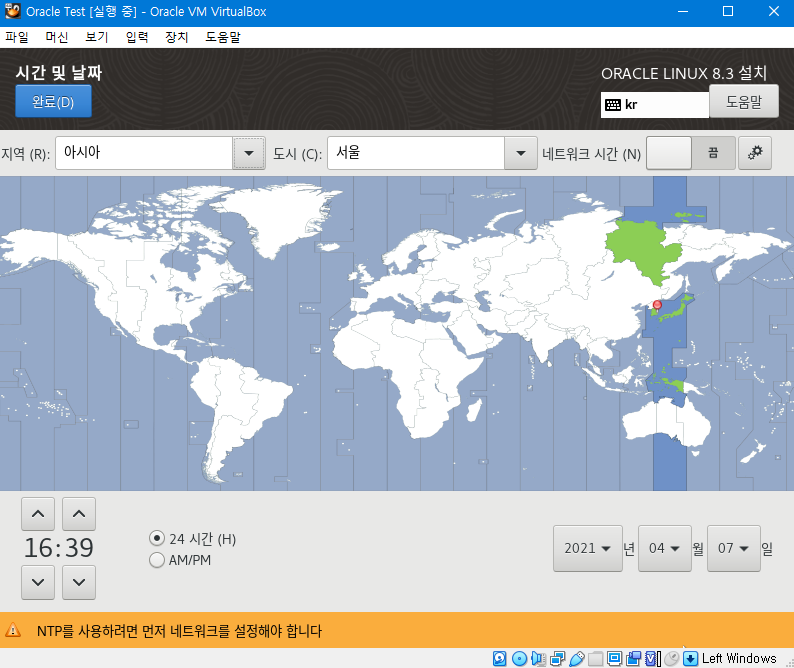Click the audio status icon
This screenshot has height=668, width=794.
coord(538,658)
